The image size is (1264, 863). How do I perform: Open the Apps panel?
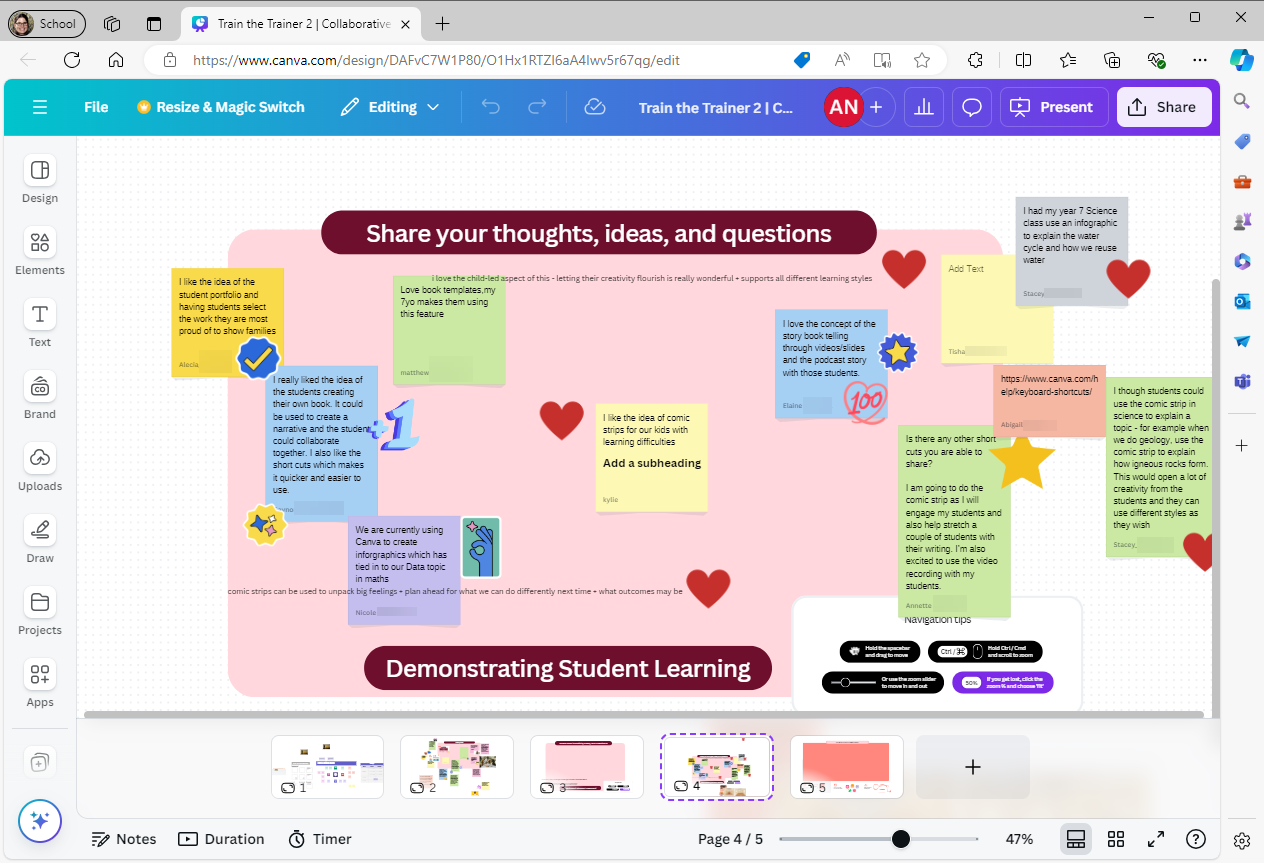[x=40, y=684]
